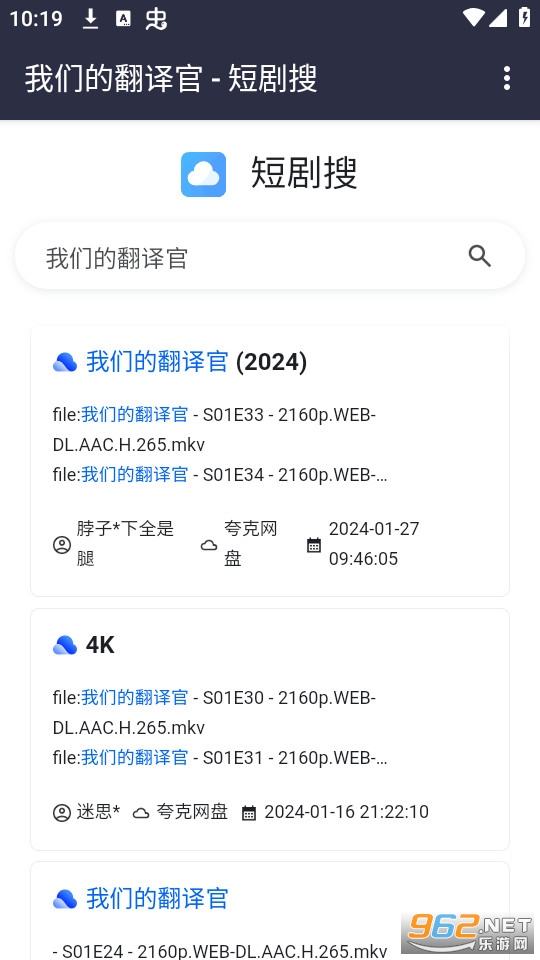Image resolution: width=540 pixels, height=960 pixels.
Task: Click the 短剧搜 cloud logo
Action: point(203,174)
